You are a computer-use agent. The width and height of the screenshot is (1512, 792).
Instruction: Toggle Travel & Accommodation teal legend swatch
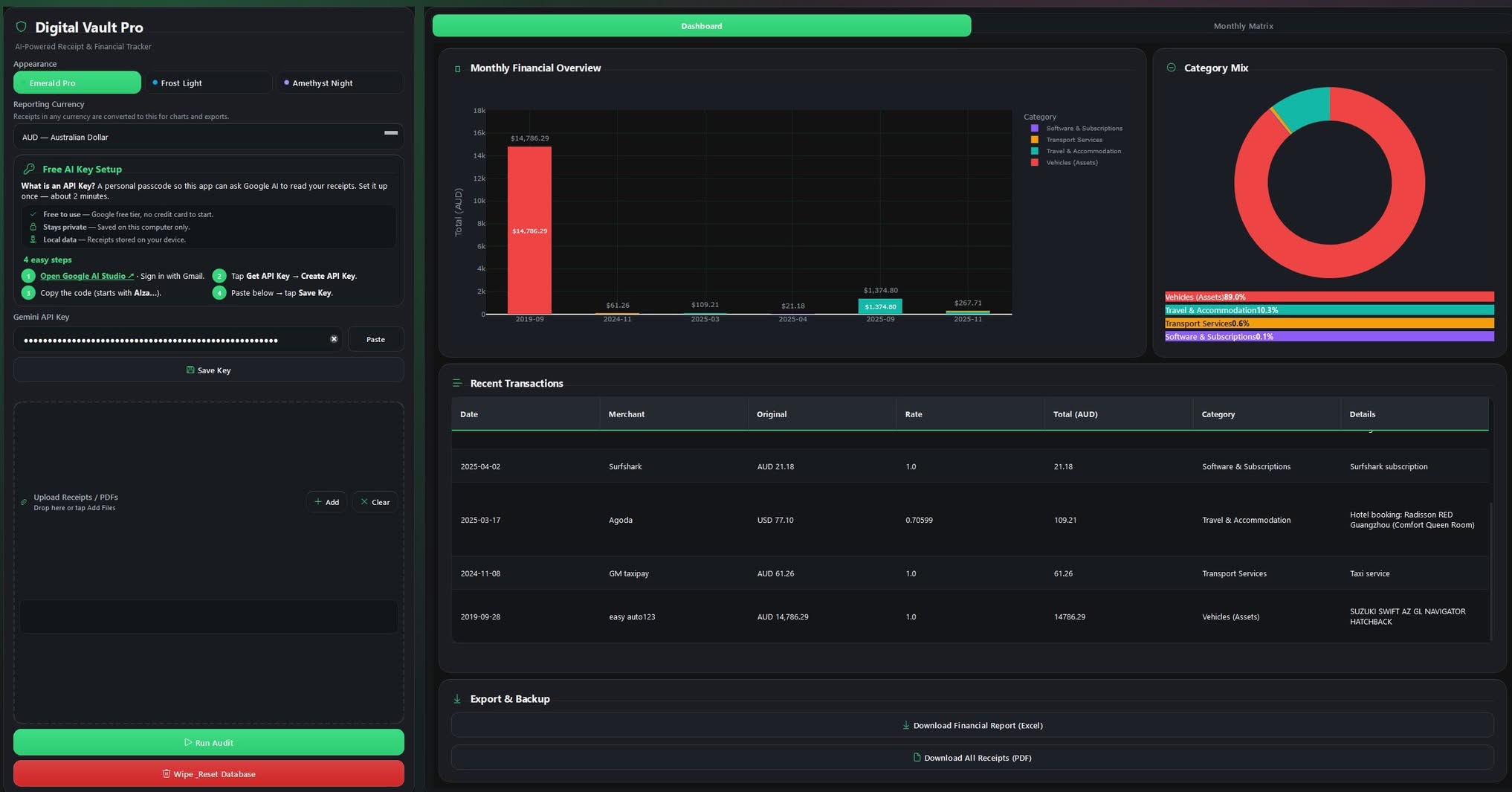pyautogui.click(x=1034, y=151)
